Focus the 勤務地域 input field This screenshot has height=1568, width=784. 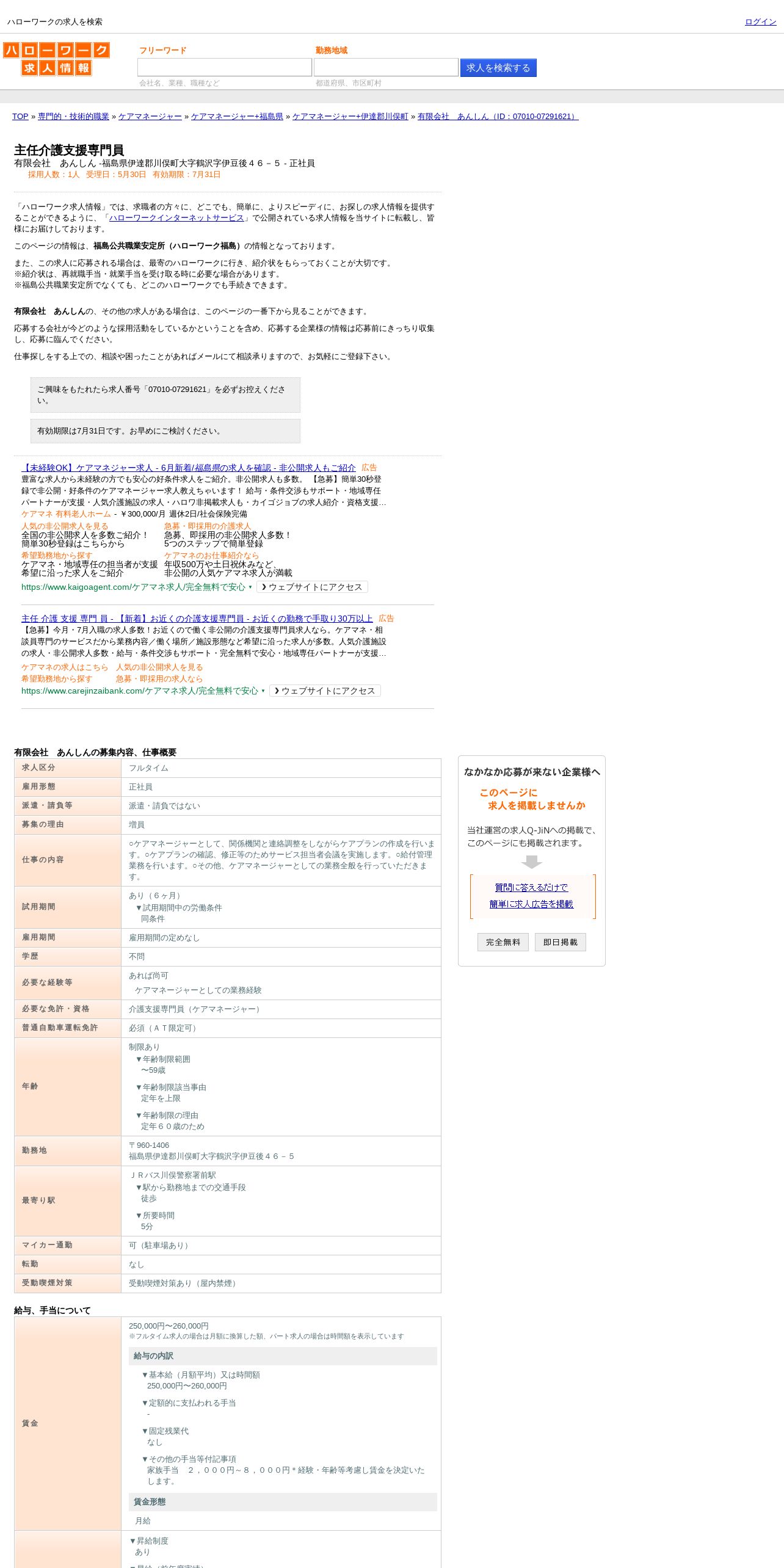click(x=386, y=67)
